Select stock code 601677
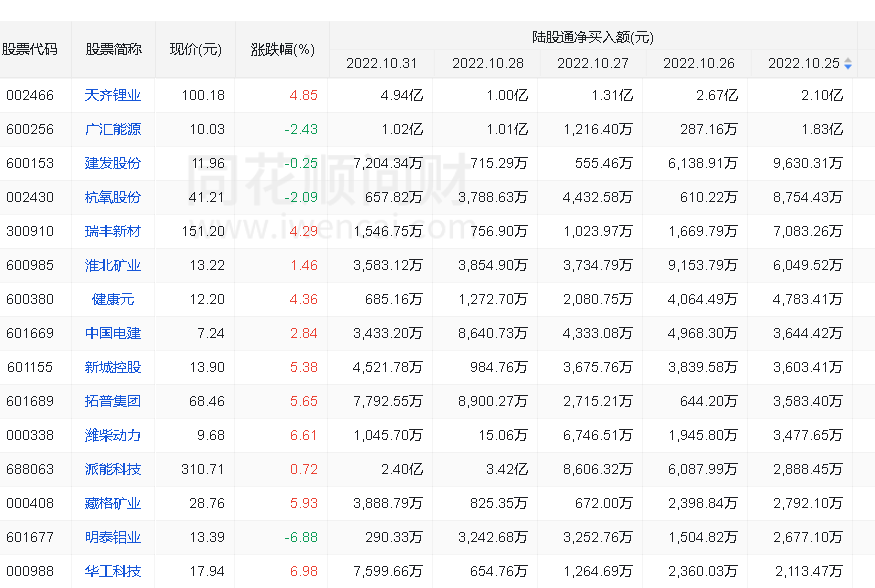Screen dimensions: 875x588 pyautogui.click(x=30, y=538)
